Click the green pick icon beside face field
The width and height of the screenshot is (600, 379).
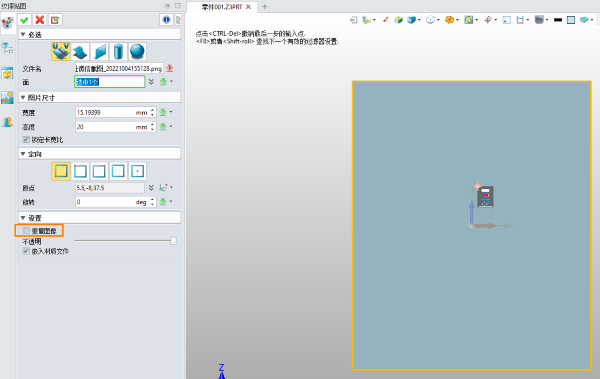click(x=163, y=82)
